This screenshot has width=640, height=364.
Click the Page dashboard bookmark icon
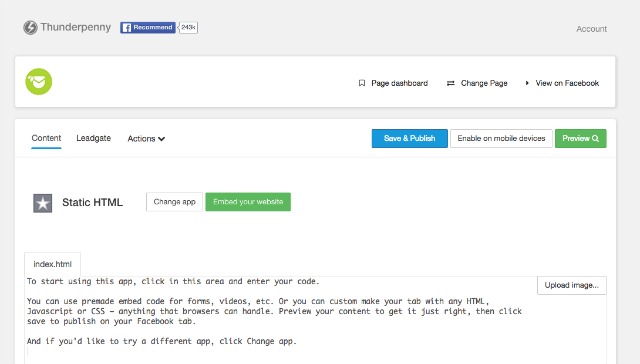pyautogui.click(x=362, y=83)
